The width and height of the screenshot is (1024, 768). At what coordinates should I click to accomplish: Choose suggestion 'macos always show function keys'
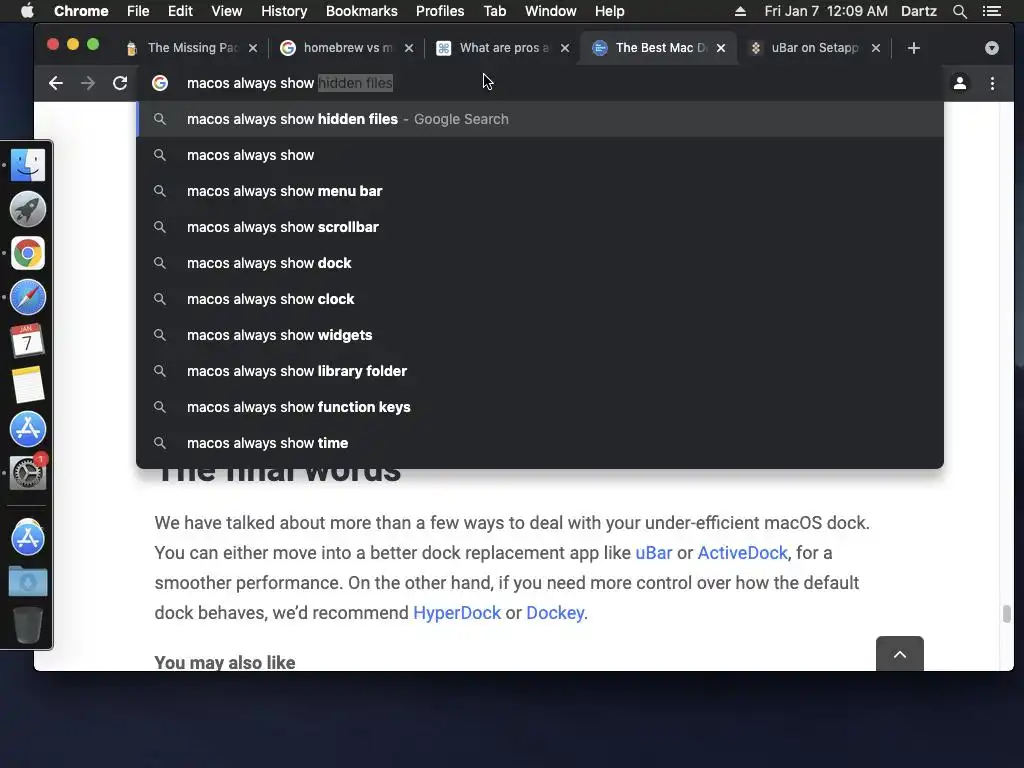coord(539,406)
